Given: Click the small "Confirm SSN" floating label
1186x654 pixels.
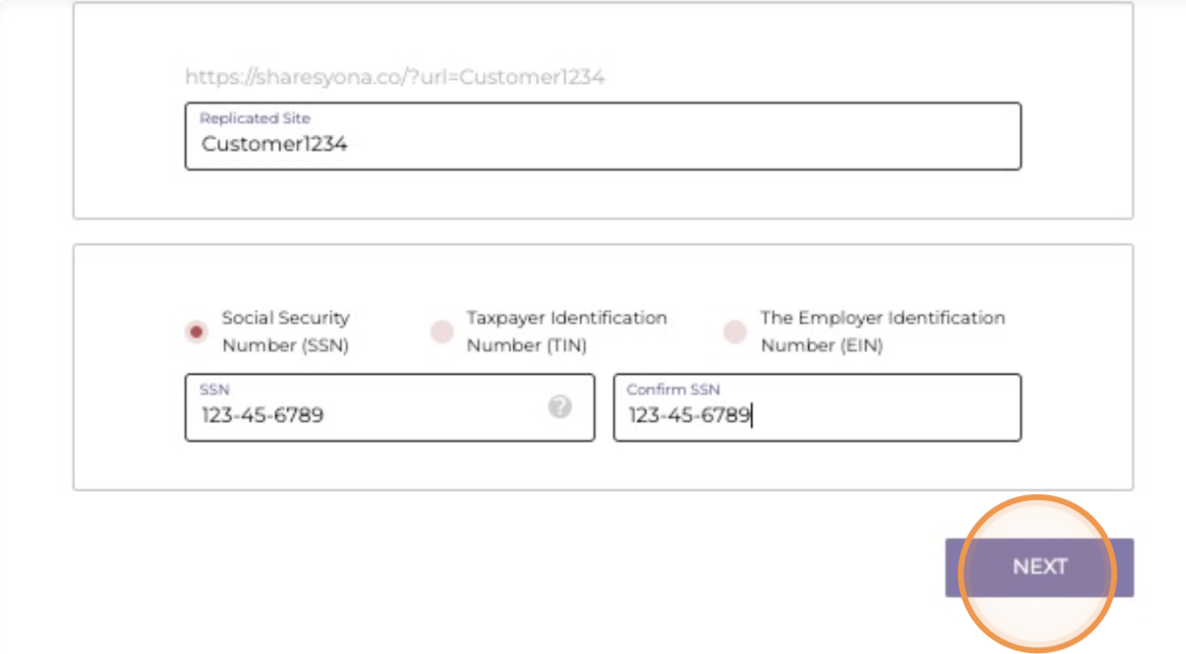Looking at the screenshot, I should [673, 389].
